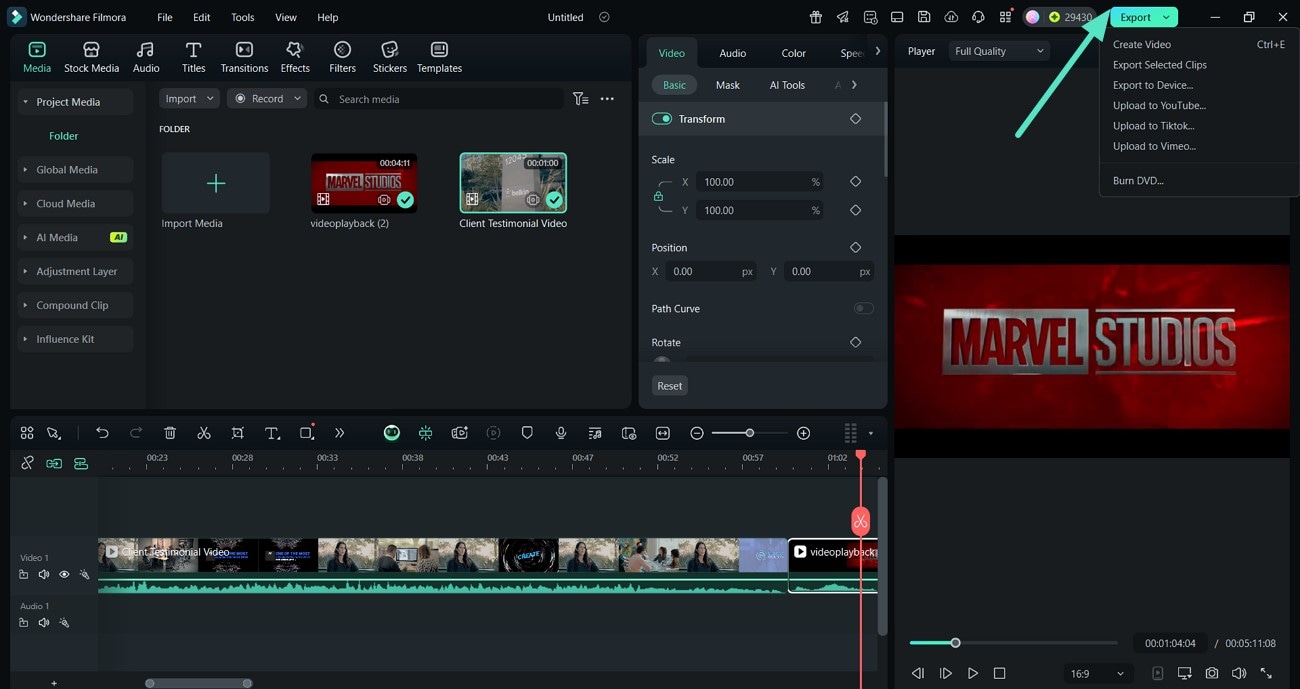
Task: Open the Tools menu
Action: point(243,17)
